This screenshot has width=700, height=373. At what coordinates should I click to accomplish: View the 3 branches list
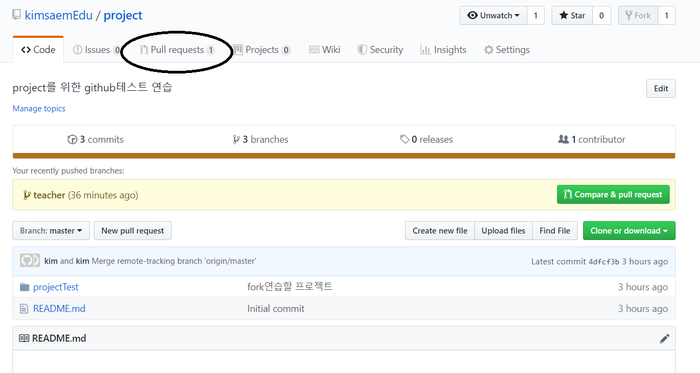[261, 140]
